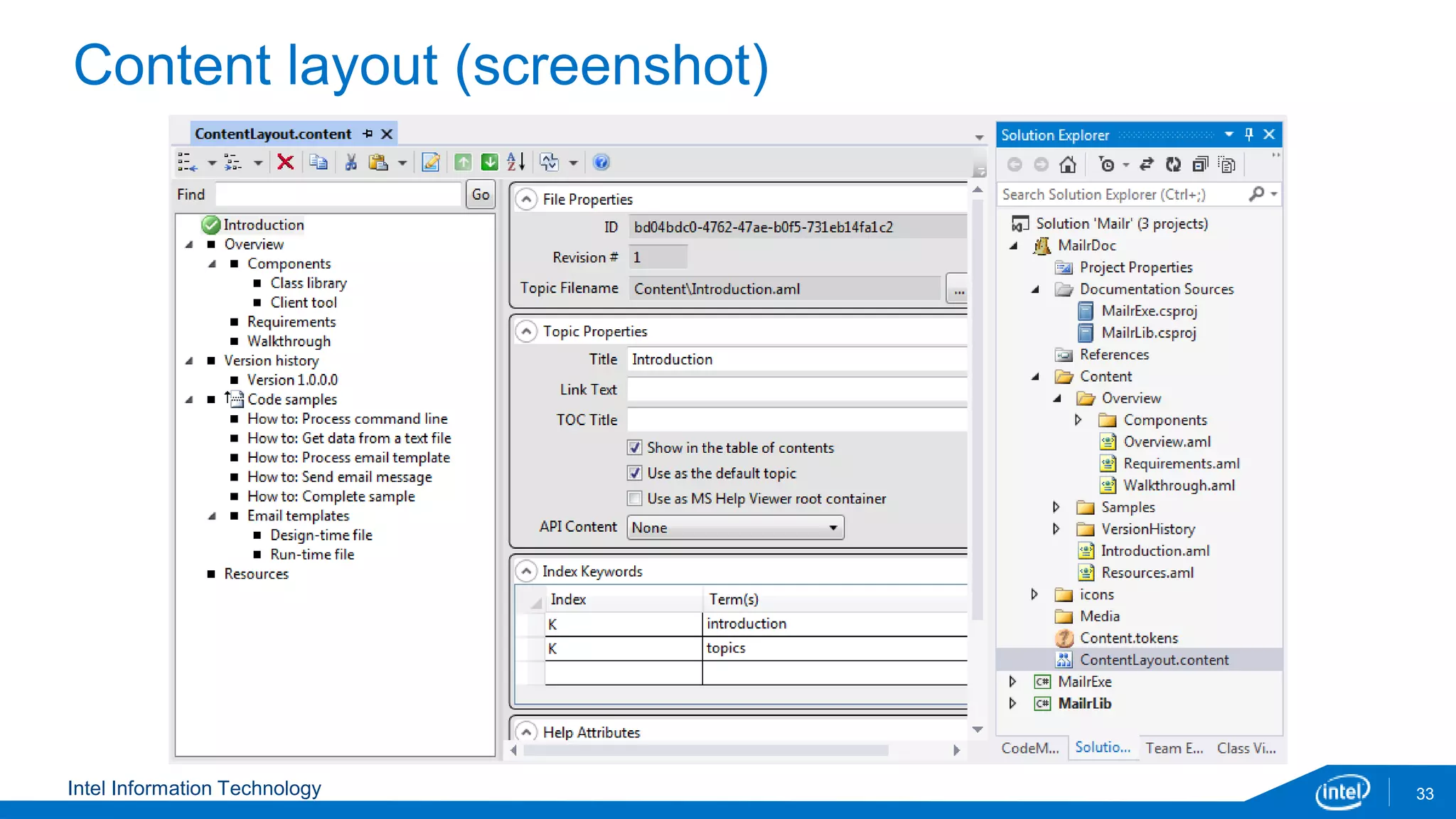The height and width of the screenshot is (819, 1456).
Task: Collapse the Help Attributes section
Action: coord(526,732)
